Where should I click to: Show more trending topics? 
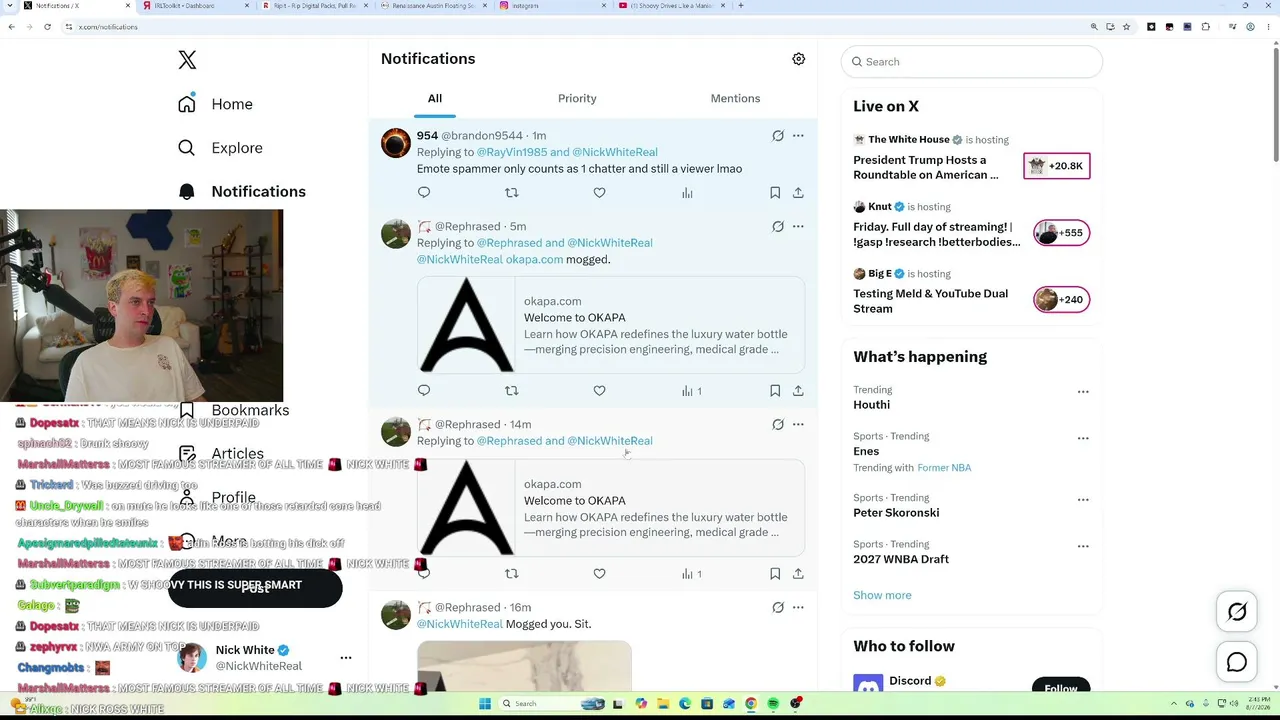click(x=882, y=595)
